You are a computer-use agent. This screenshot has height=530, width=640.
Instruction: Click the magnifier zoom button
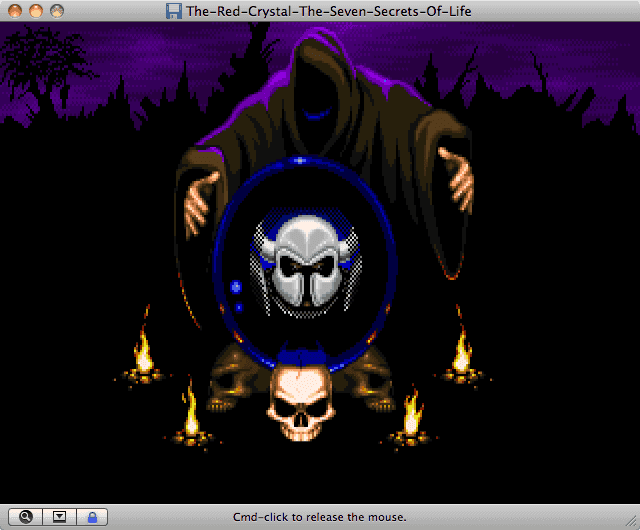tap(25, 517)
